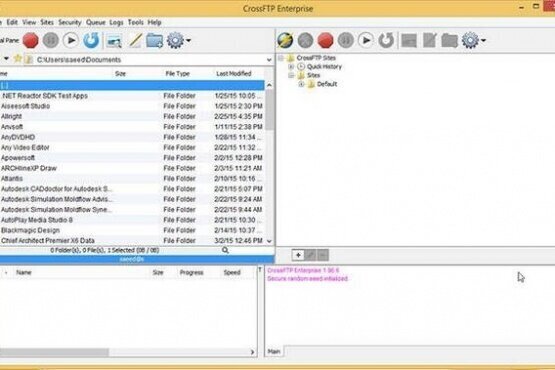
Task: Open the View menu
Action: pos(29,22)
